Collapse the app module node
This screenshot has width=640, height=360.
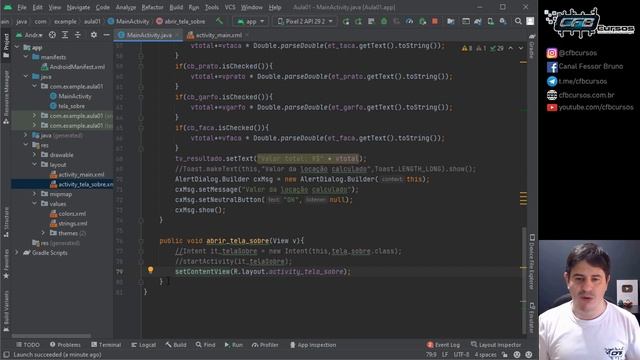[17, 47]
